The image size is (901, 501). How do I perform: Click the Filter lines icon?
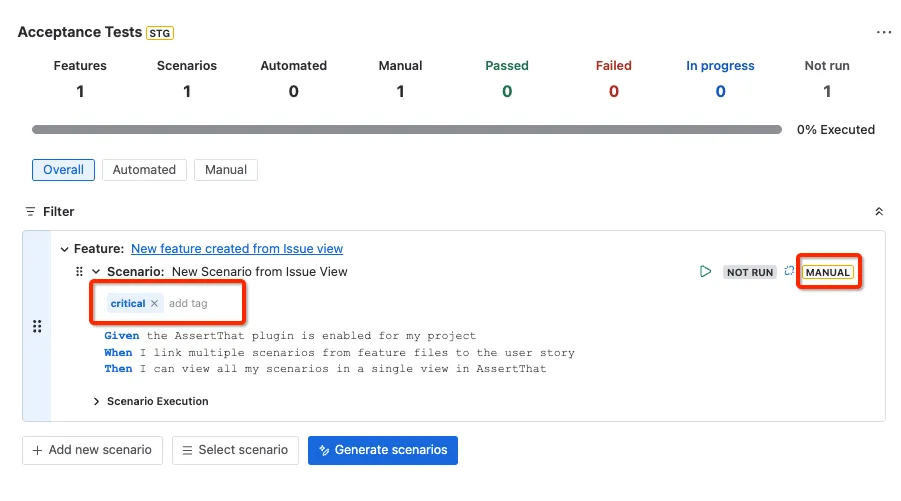(x=30, y=211)
